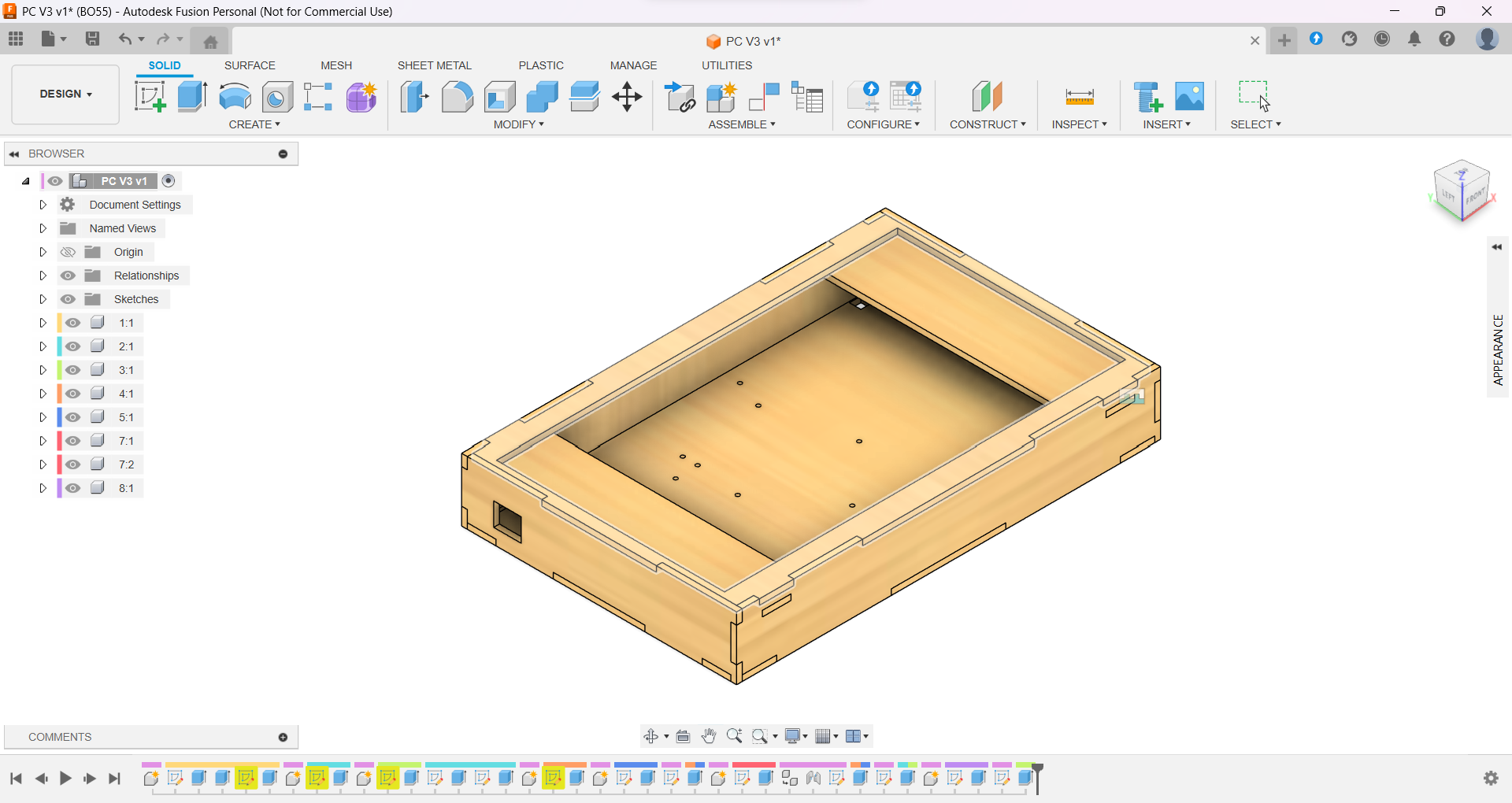Open the DESIGN workspace dropdown
The width and height of the screenshot is (1512, 803).
pyautogui.click(x=66, y=94)
